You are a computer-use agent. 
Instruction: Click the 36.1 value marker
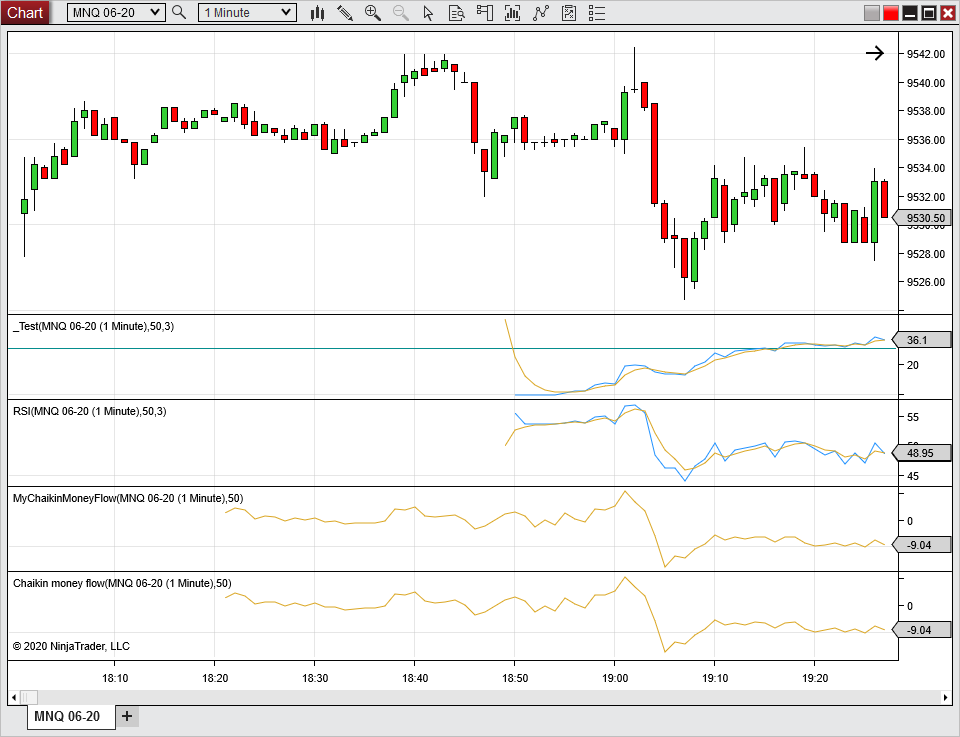pos(922,340)
